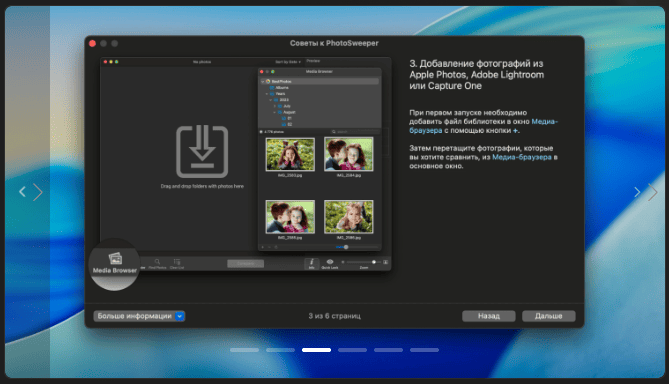Open the Больше информации dropdown
Viewport: 669px width, 384px height.
click(139, 316)
